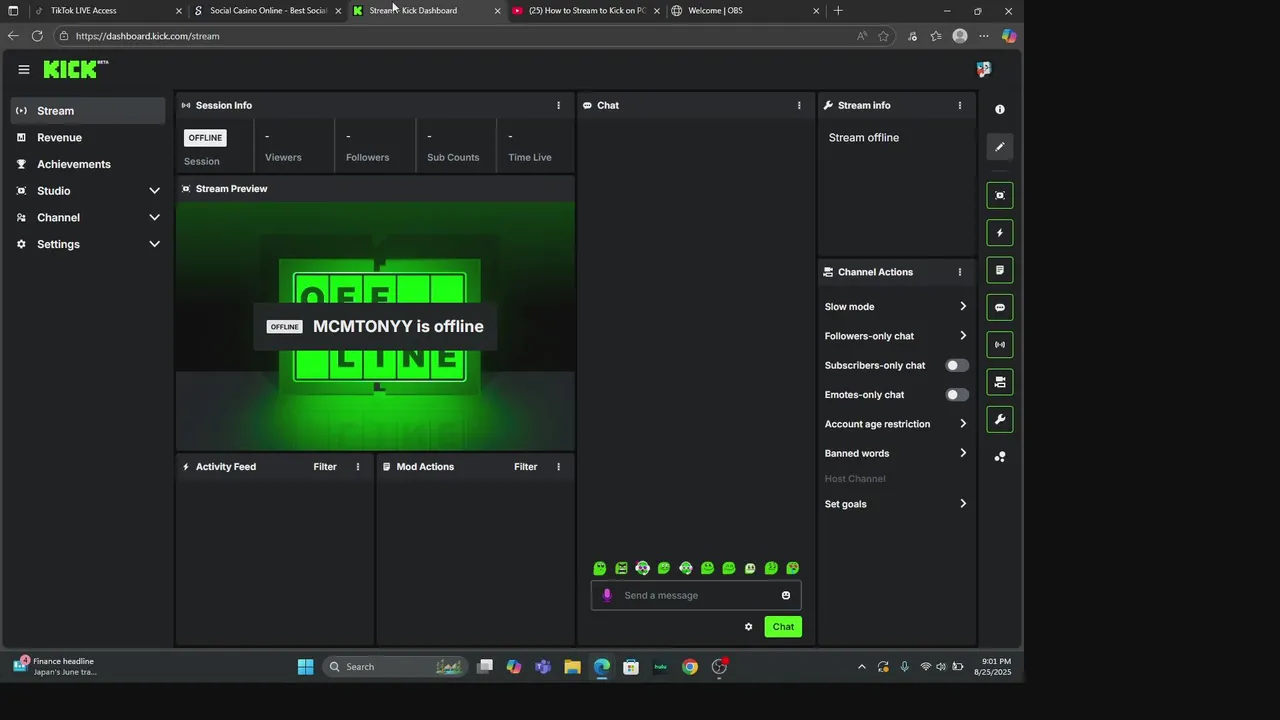Click the MCMTONYY offline stream preview
The width and height of the screenshot is (1280, 720).
tap(375, 326)
